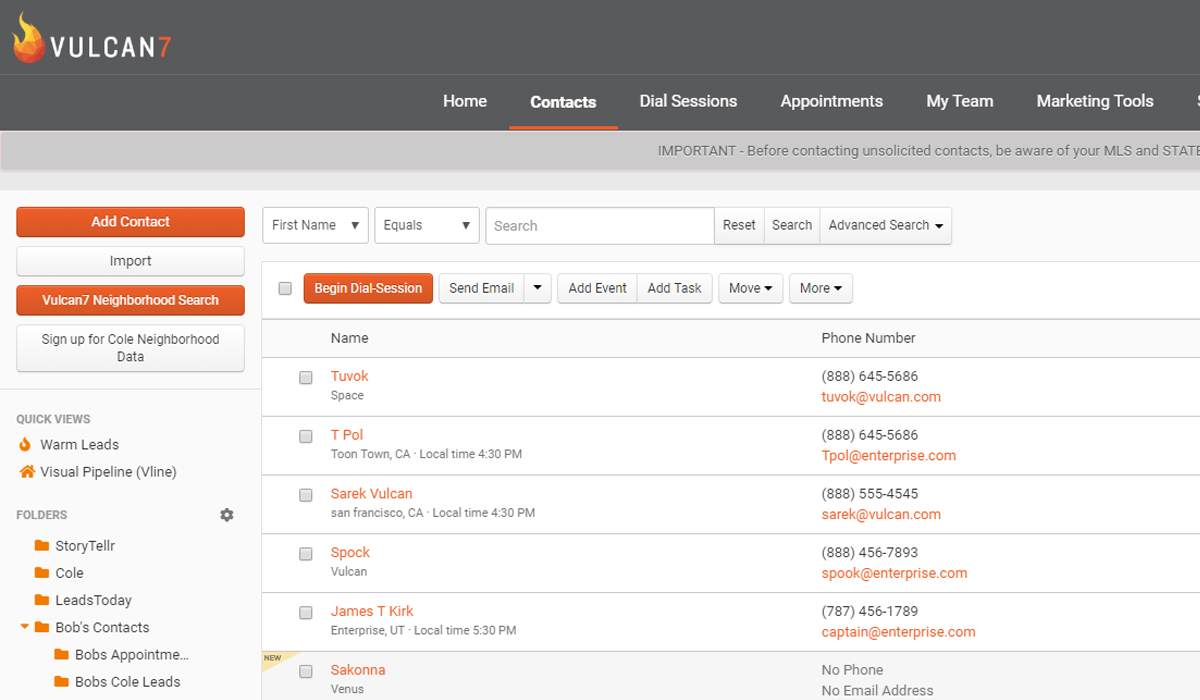Expand the Advanced Search dropdown
1200x700 pixels.
(x=885, y=225)
